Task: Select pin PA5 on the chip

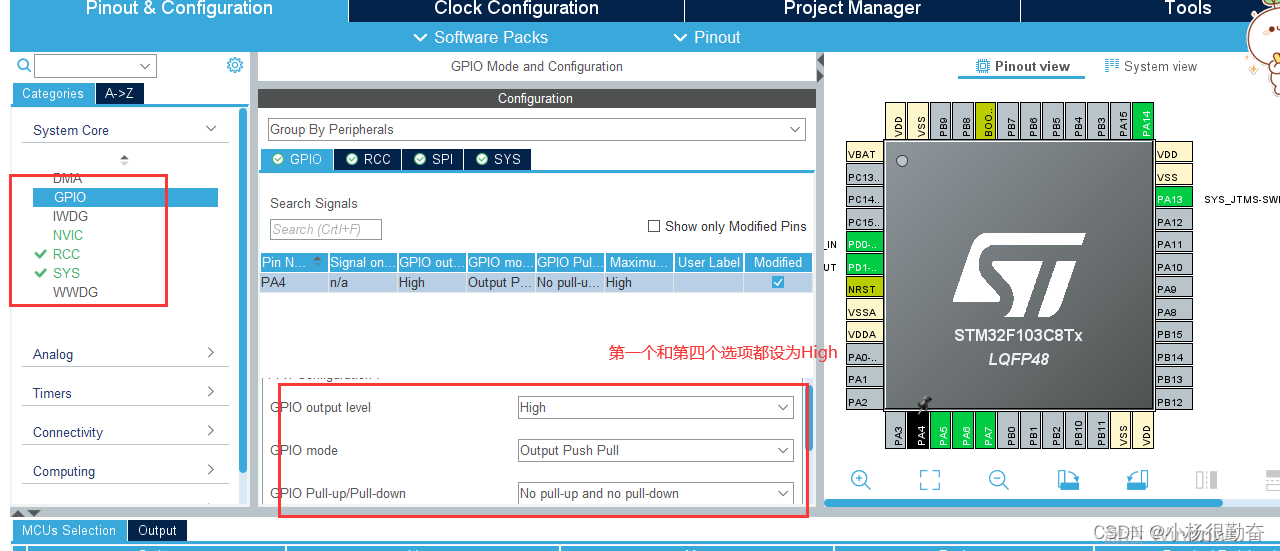Action: [943, 430]
